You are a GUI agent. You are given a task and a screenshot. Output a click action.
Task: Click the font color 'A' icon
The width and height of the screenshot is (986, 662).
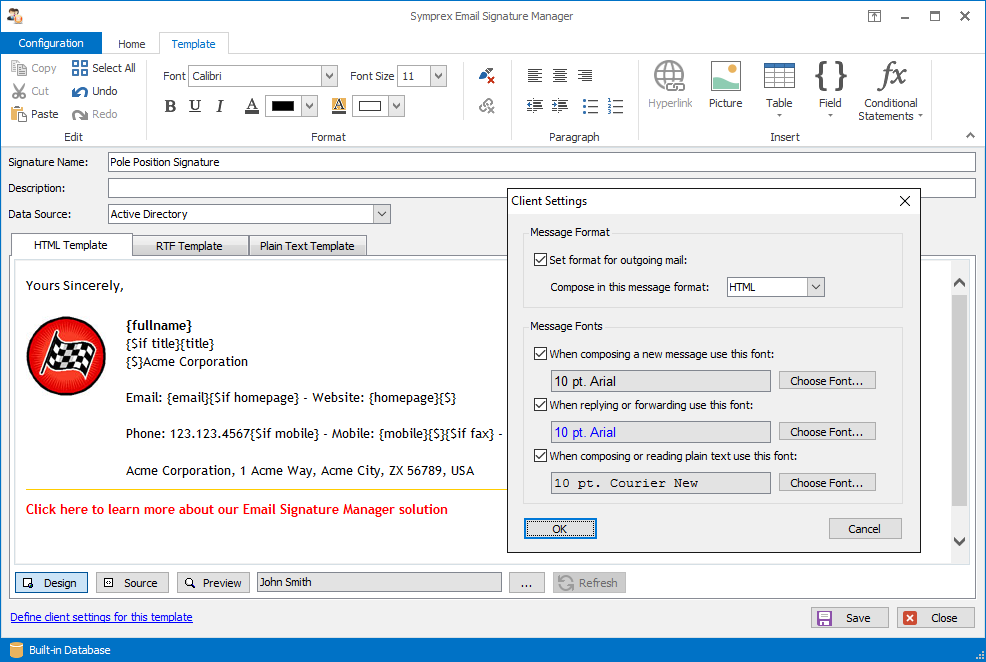252,106
